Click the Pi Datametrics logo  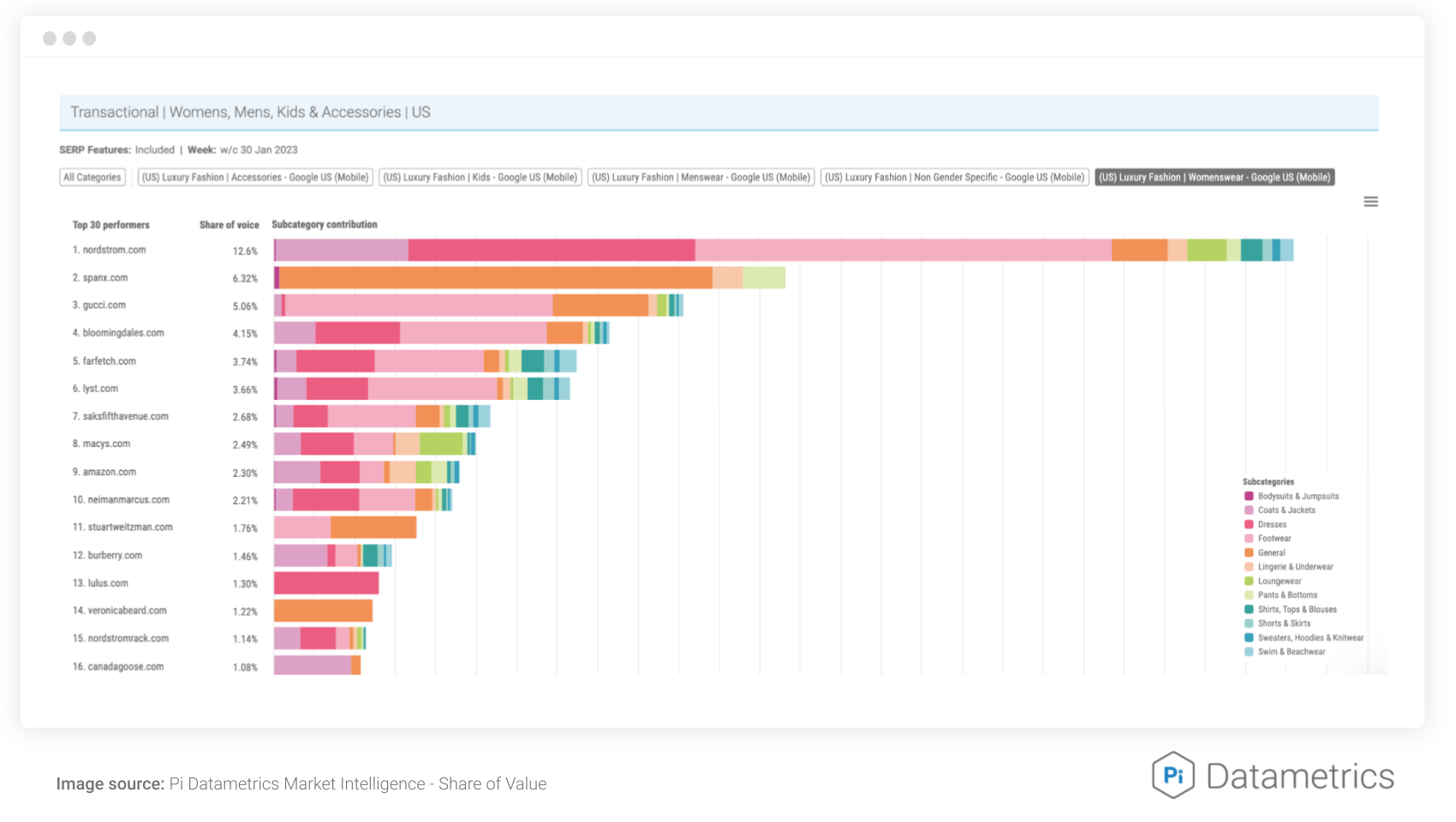(1273, 776)
